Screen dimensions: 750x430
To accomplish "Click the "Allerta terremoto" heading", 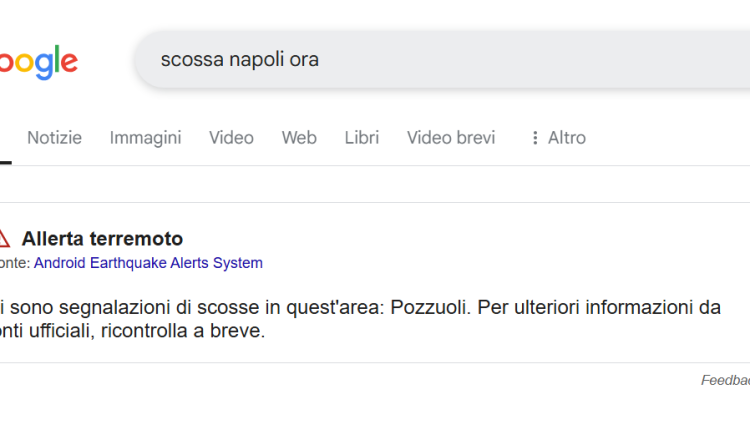I will (102, 239).
